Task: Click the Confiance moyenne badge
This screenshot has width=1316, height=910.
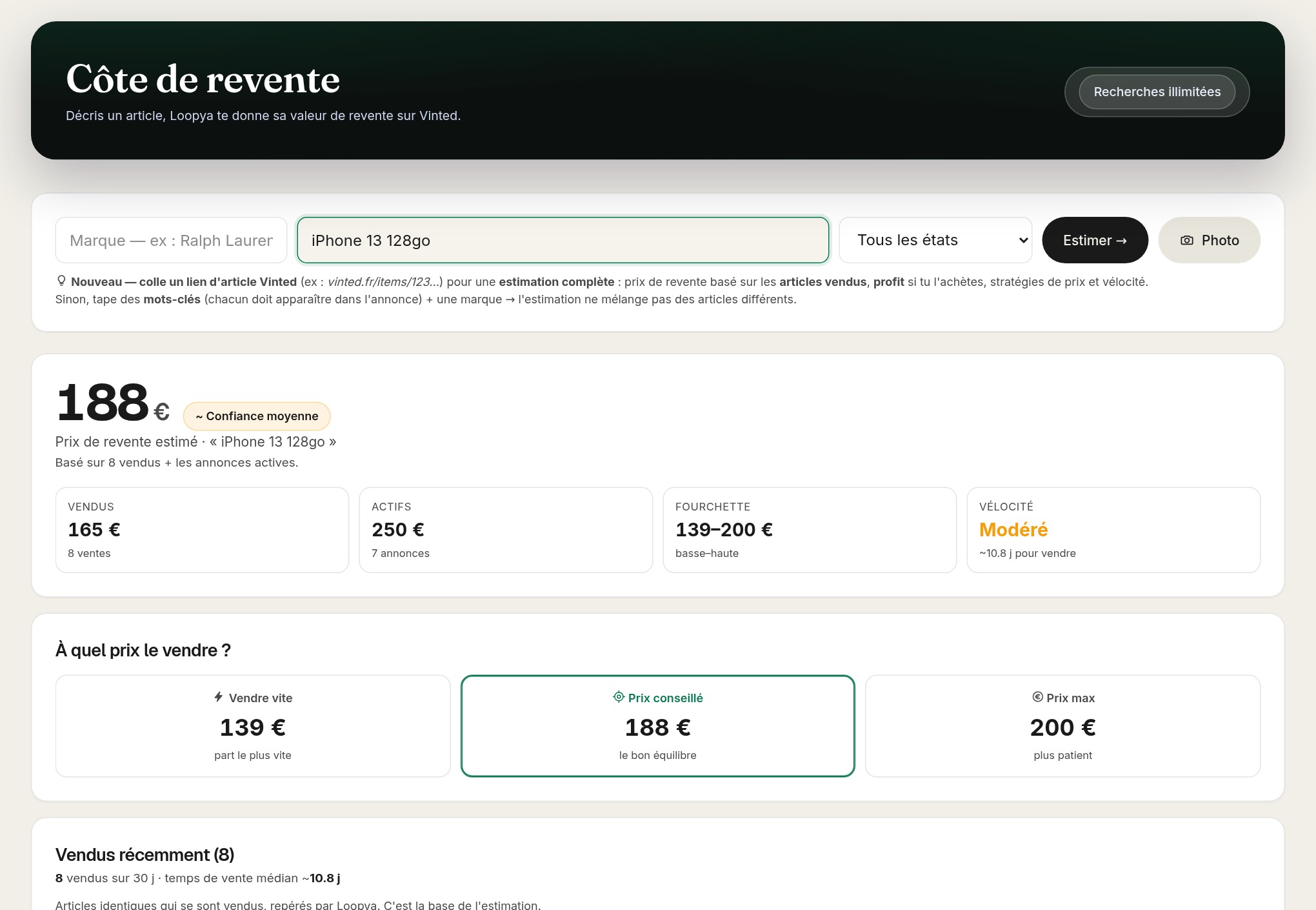Action: tap(257, 416)
